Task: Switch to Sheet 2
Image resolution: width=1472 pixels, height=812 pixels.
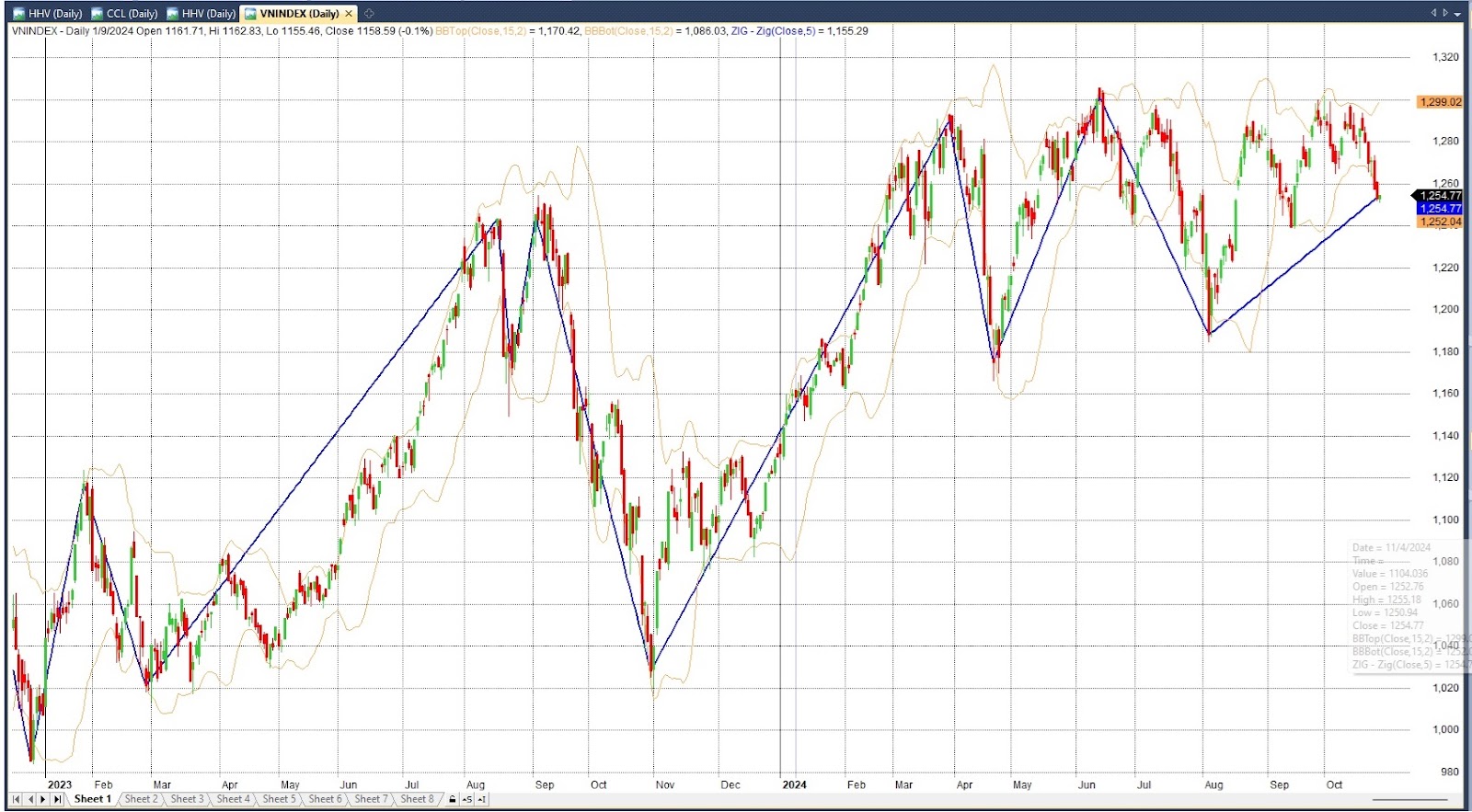Action: [x=142, y=799]
